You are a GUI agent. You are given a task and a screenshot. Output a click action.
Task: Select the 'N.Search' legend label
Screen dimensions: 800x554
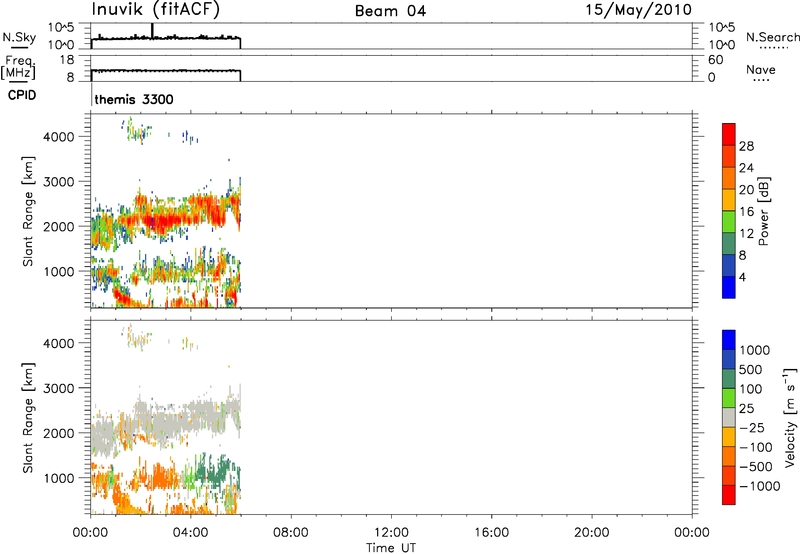click(x=772, y=37)
